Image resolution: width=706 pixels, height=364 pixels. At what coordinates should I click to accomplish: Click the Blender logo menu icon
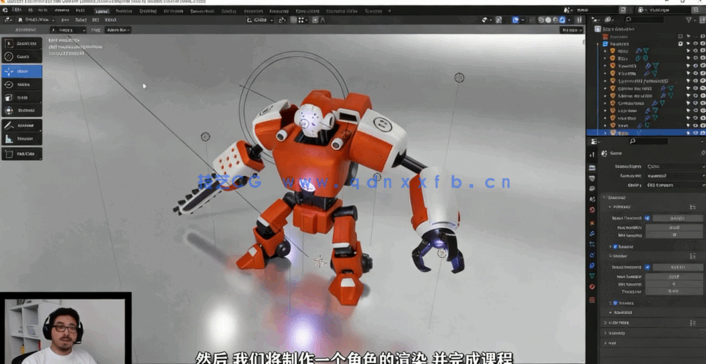point(5,10)
